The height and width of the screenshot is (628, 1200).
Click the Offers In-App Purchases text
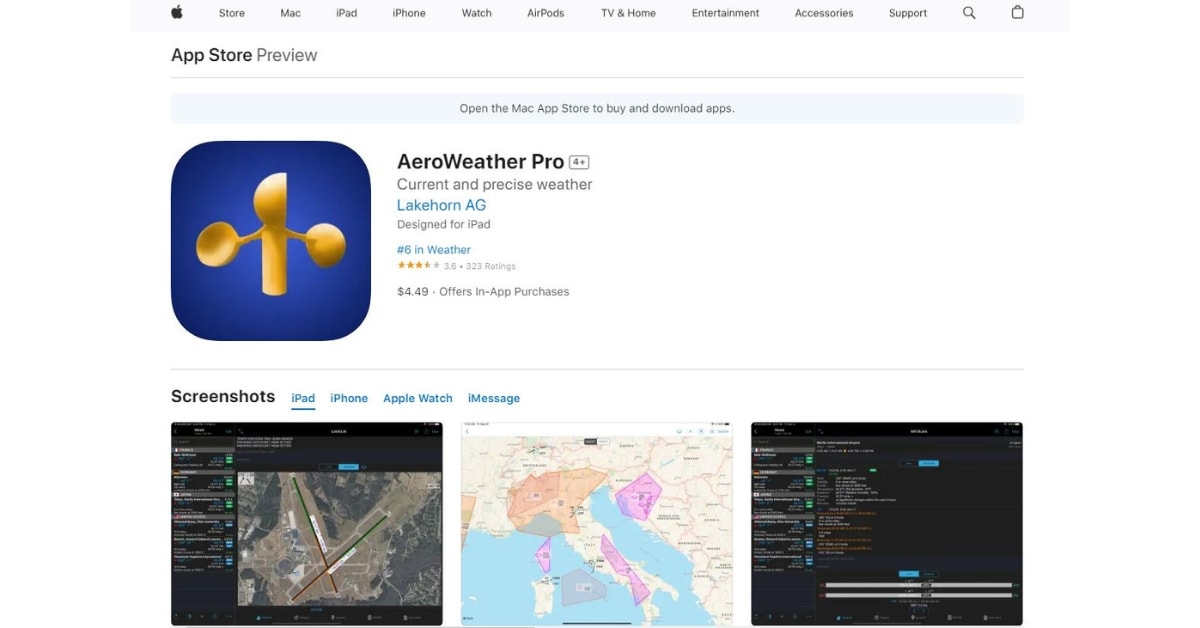504,292
